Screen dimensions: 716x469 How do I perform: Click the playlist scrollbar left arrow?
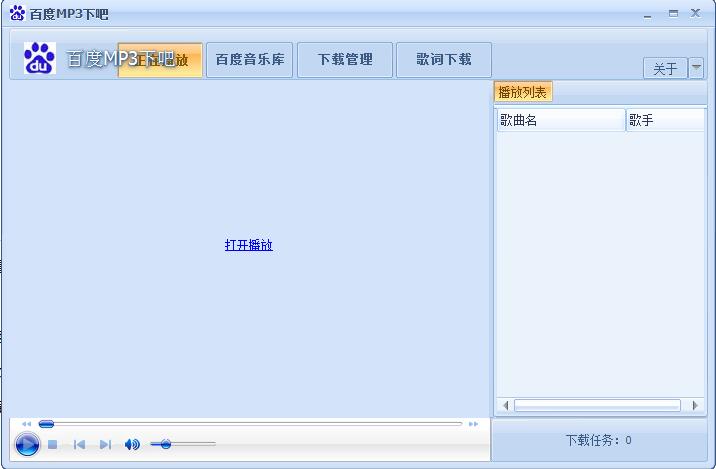pos(505,406)
